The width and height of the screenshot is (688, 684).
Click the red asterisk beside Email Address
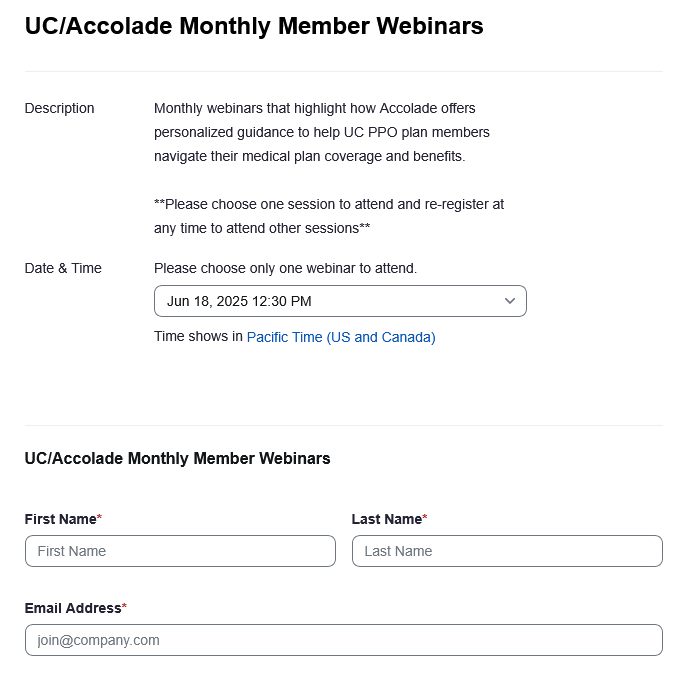pyautogui.click(x=124, y=607)
